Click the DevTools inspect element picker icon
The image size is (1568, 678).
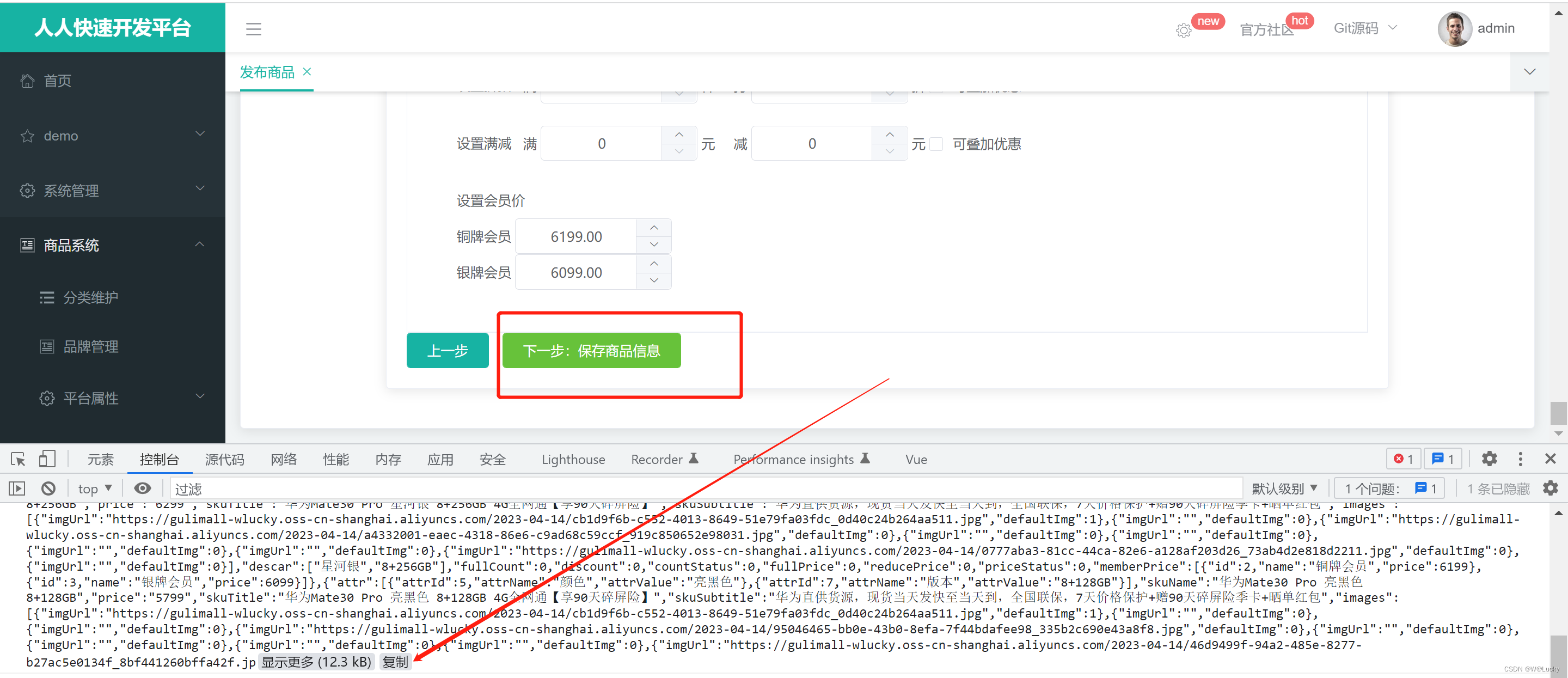pos(19,460)
